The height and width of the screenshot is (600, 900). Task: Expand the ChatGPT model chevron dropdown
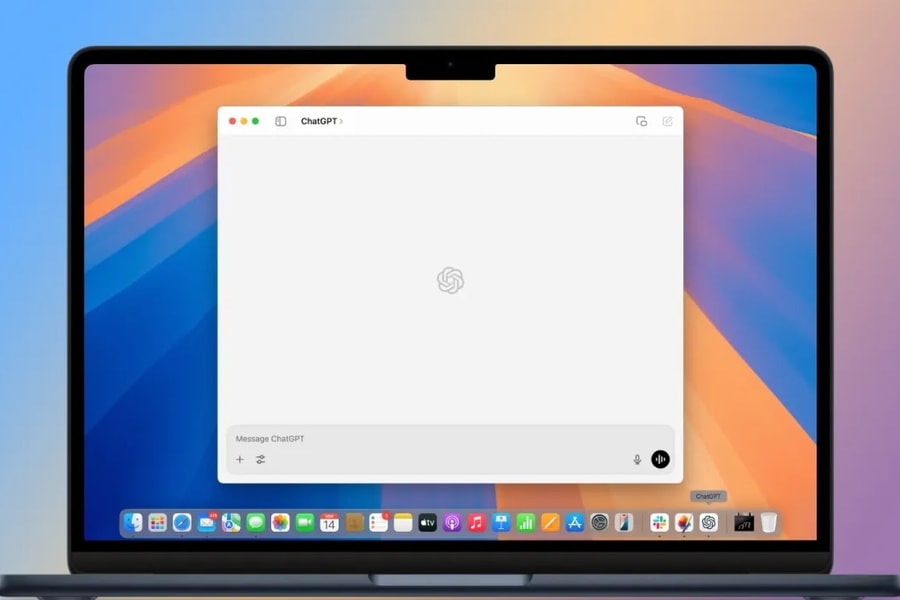pos(341,121)
